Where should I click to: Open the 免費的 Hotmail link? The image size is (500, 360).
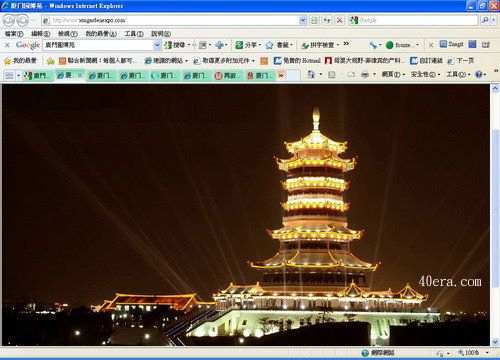pos(297,61)
